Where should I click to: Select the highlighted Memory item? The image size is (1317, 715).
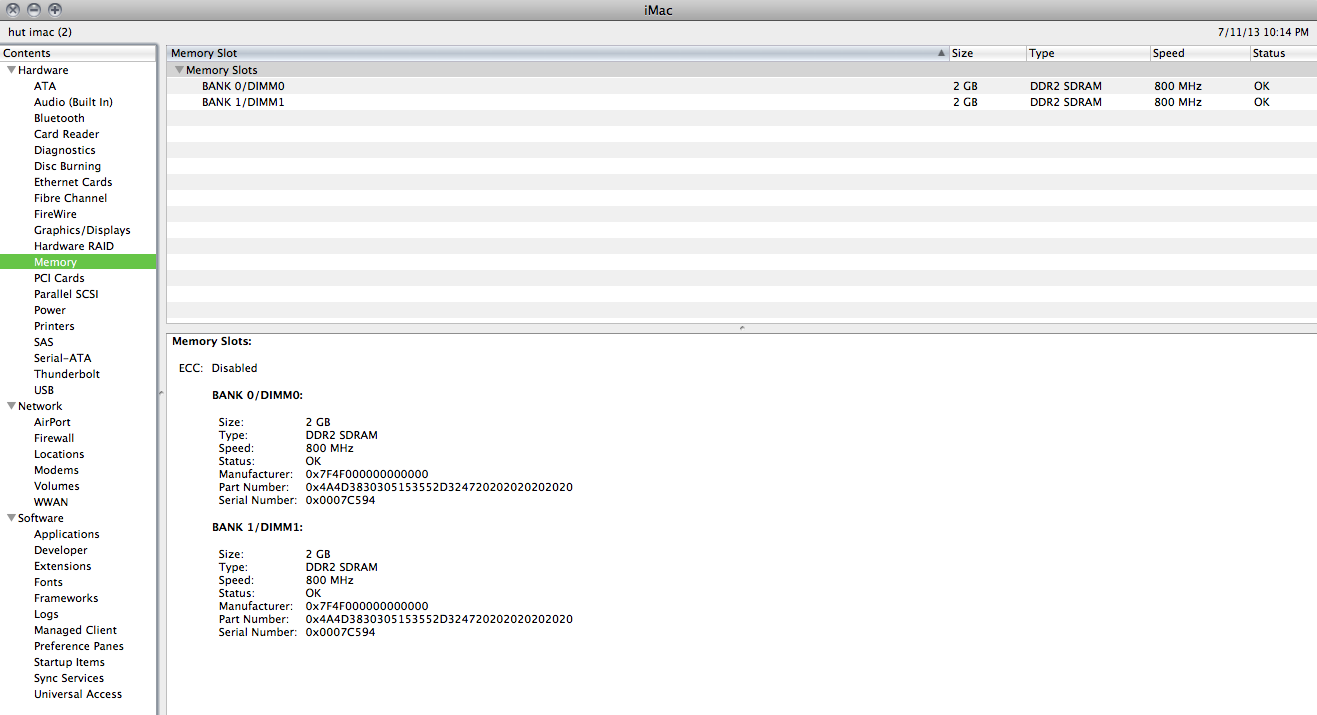(x=78, y=262)
